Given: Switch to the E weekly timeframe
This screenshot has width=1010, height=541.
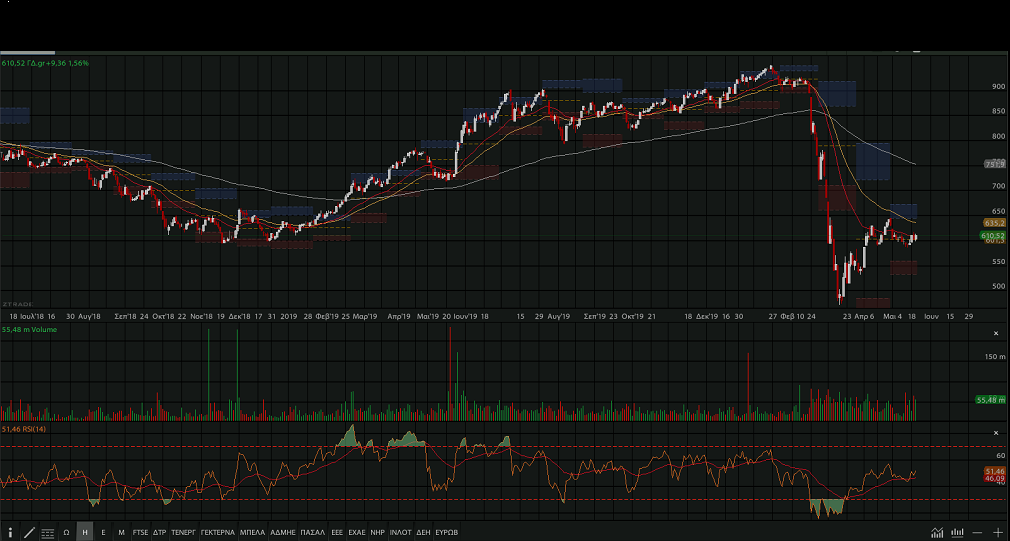Looking at the screenshot, I should 103,532.
